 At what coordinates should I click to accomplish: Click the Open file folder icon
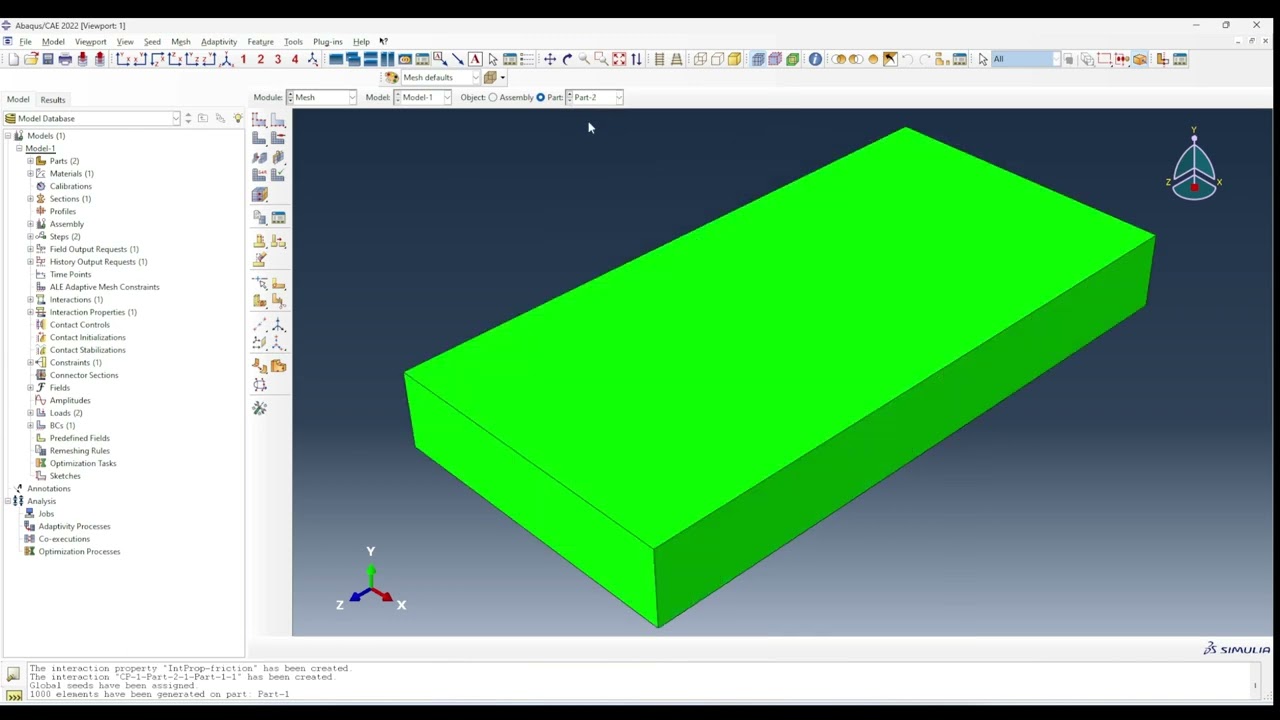point(31,59)
